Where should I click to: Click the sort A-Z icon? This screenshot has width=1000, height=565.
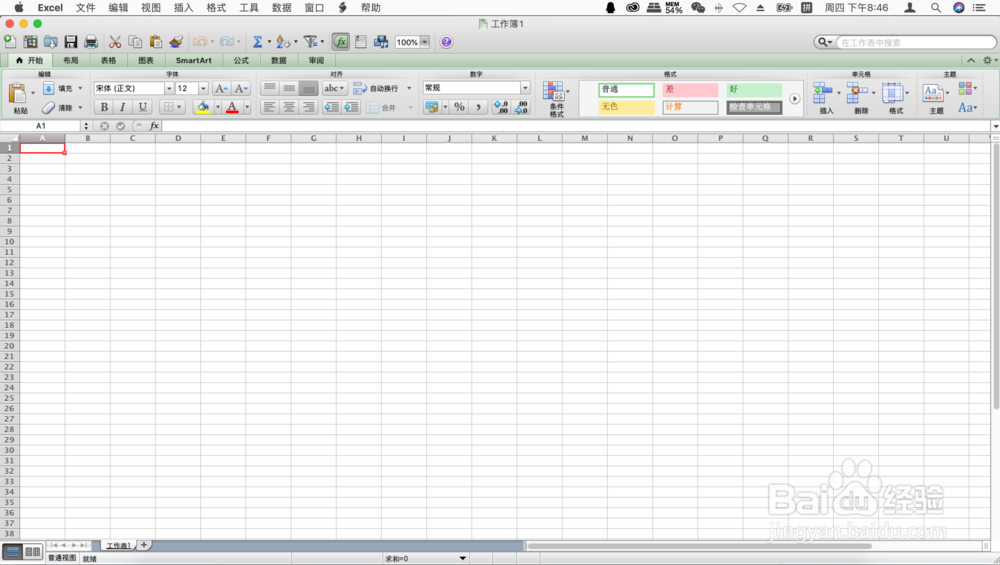click(283, 41)
